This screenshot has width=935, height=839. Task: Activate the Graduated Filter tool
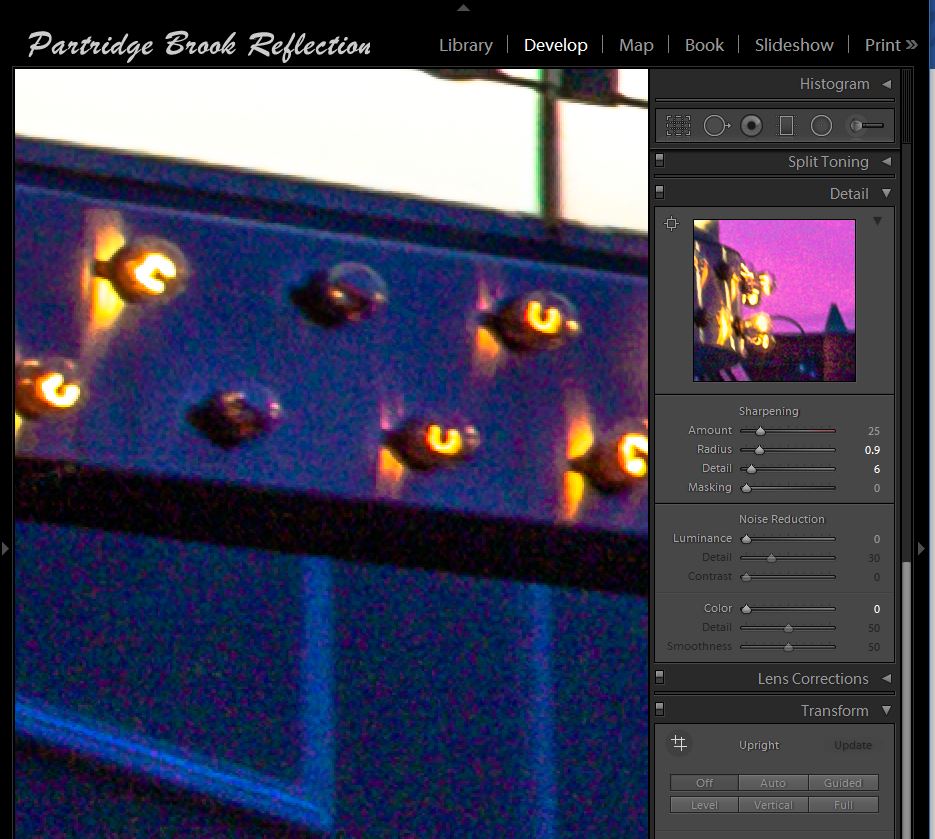(787, 125)
